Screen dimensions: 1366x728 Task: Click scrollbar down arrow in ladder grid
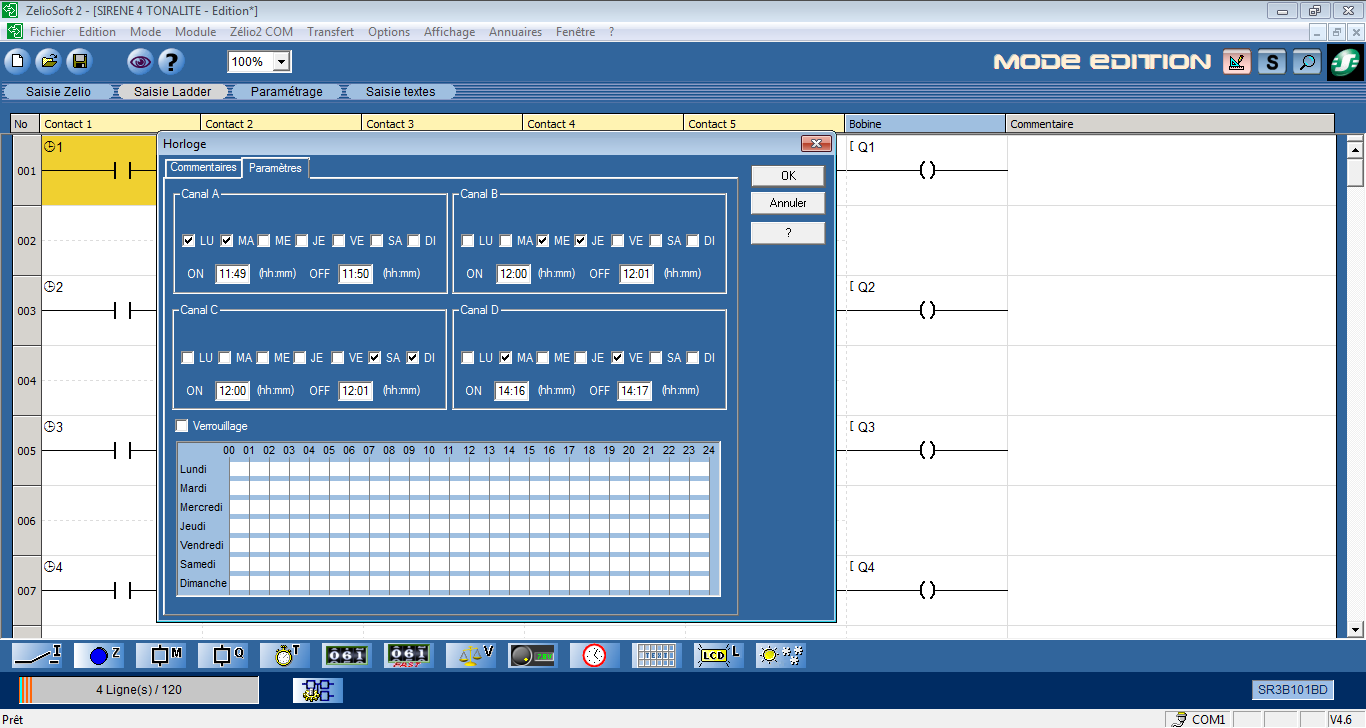(1356, 629)
